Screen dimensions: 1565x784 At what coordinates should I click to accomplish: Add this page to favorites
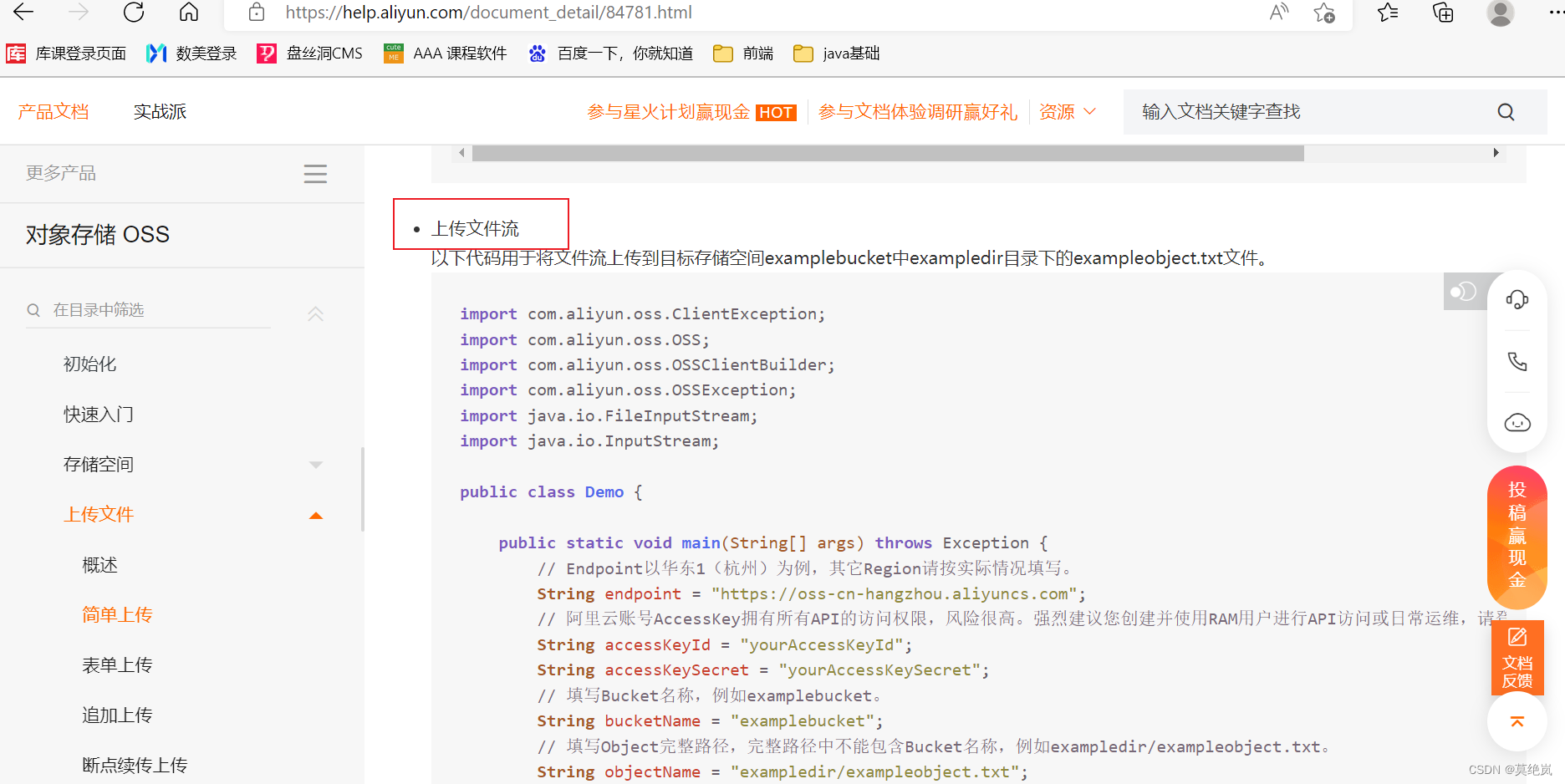pyautogui.click(x=1324, y=12)
